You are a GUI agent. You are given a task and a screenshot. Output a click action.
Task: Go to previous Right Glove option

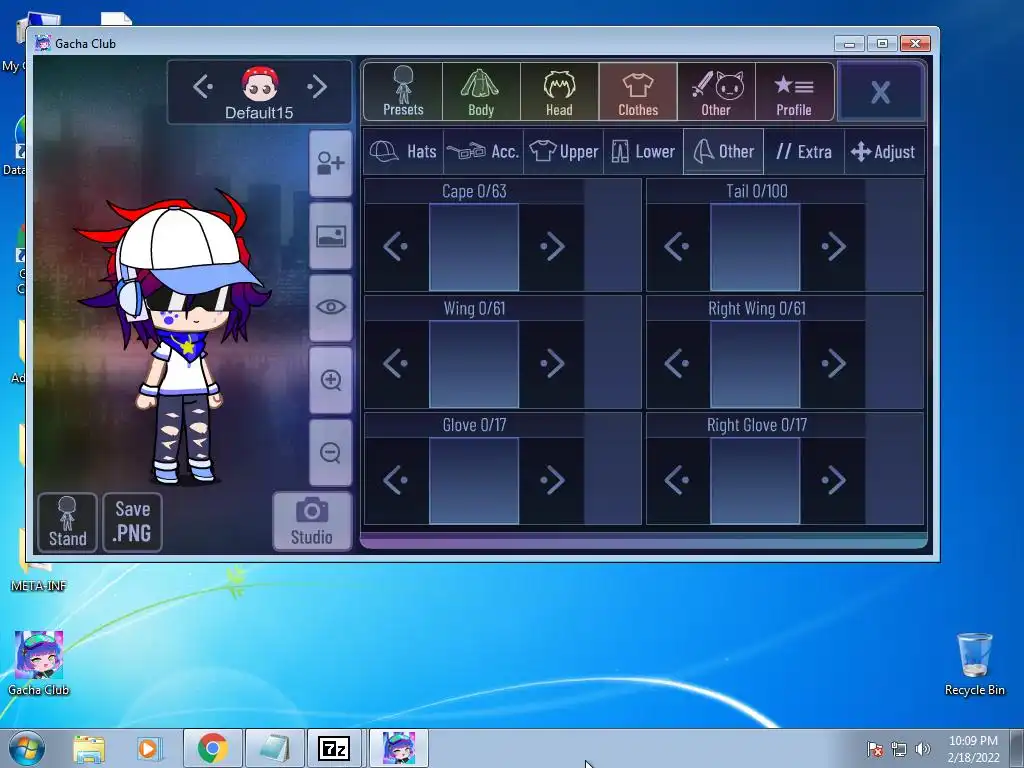pos(677,481)
